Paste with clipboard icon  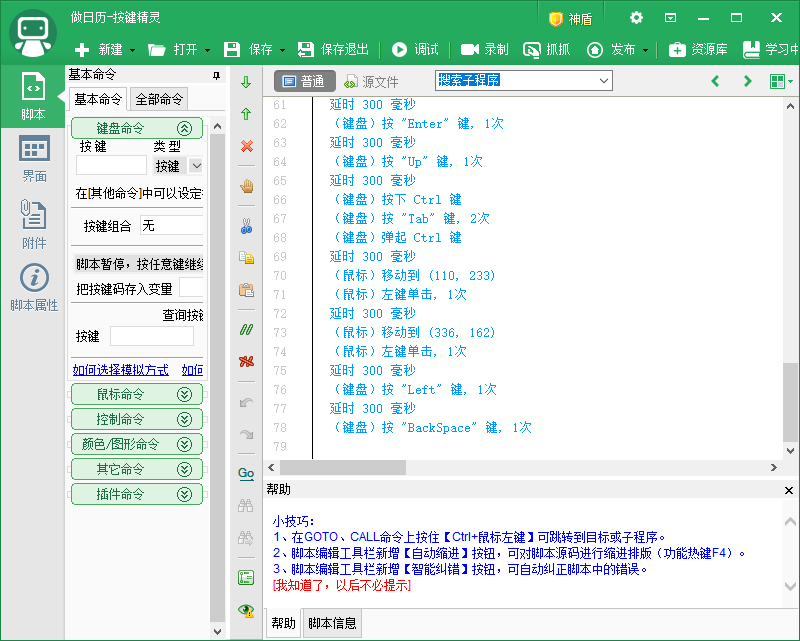246,290
